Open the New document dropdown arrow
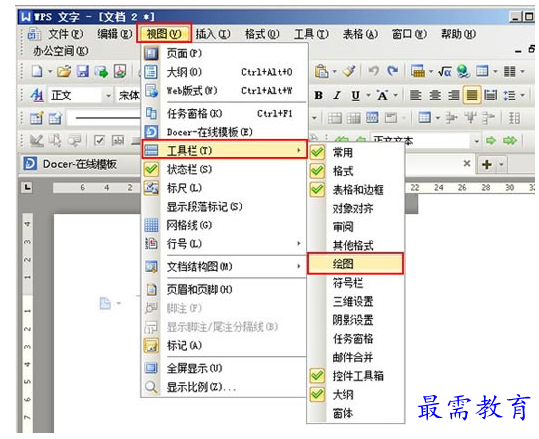 click(x=50, y=72)
